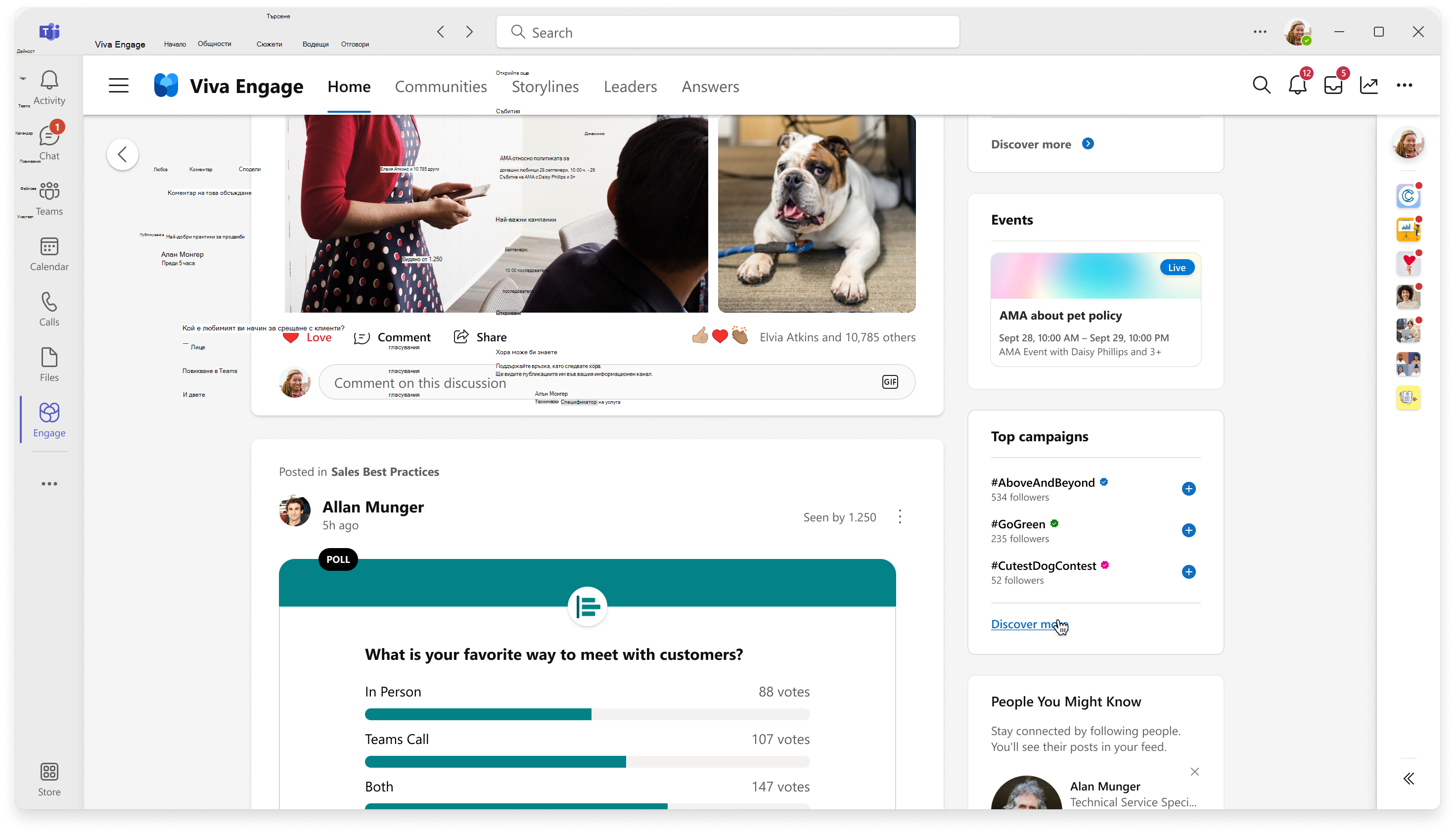Open the notifications bell icon
1456x833 pixels.
[x=1298, y=85]
